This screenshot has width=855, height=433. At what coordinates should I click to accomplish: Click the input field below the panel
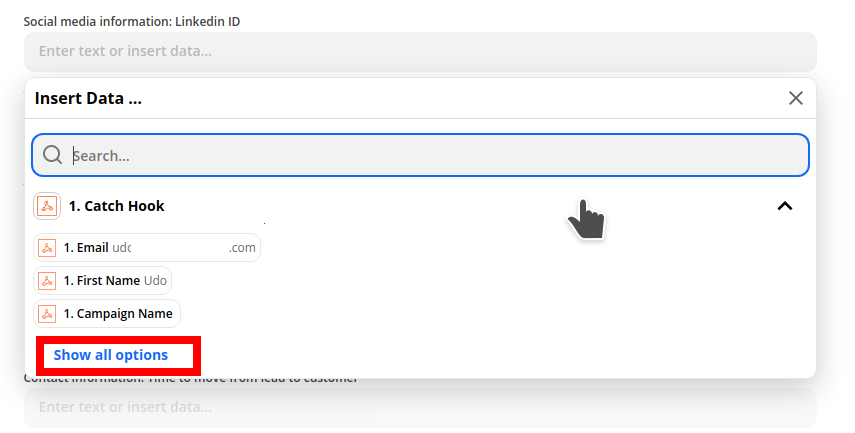click(x=420, y=407)
